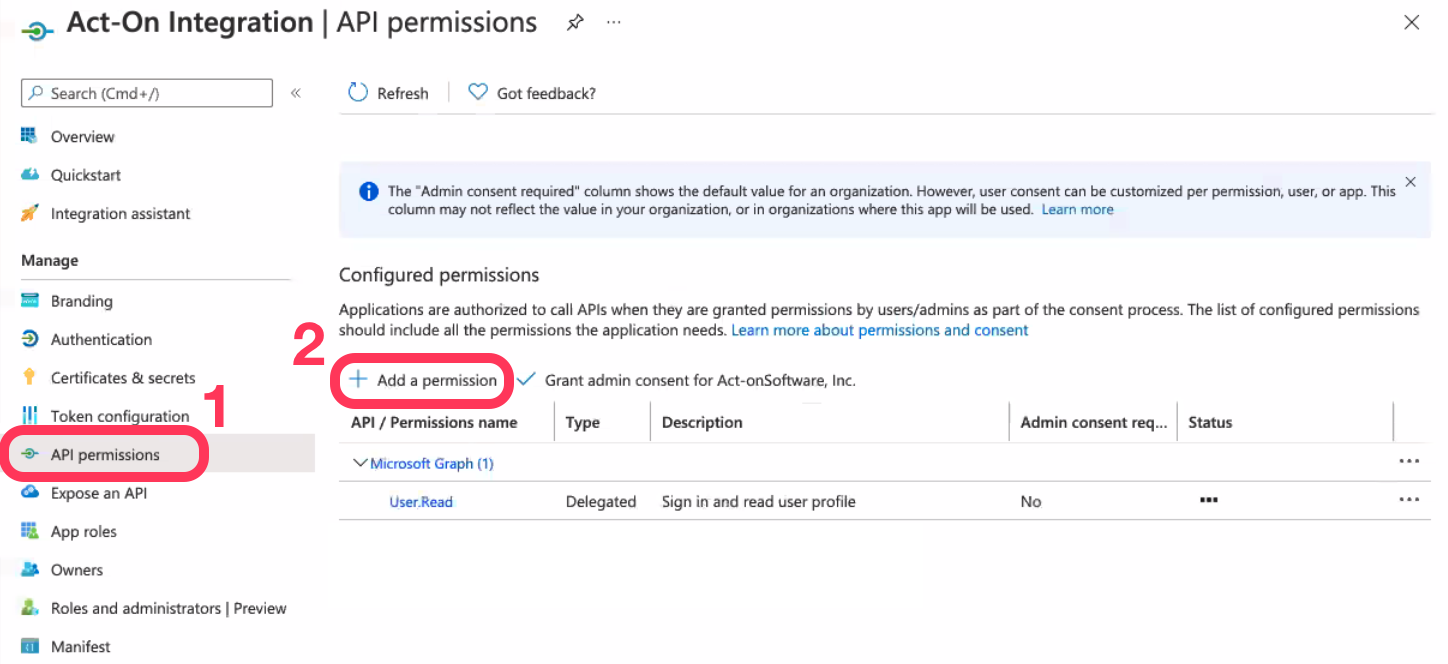Click the Add a permission label

coord(437,380)
